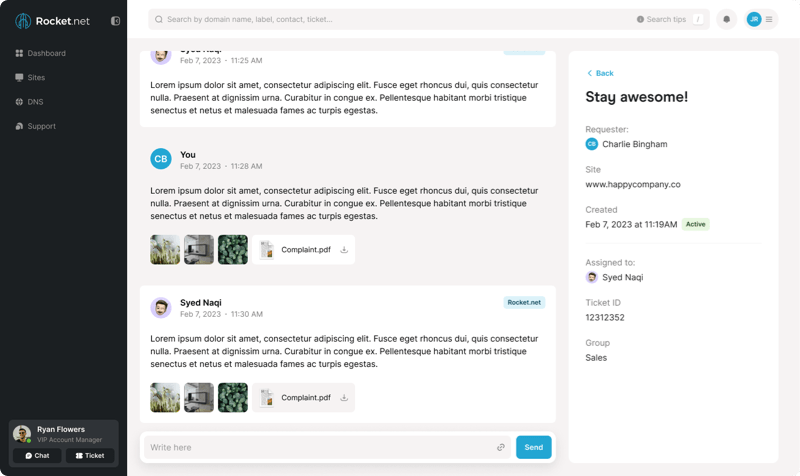Click the Dashboard grid icon
This screenshot has width=800, height=476.
19,53
